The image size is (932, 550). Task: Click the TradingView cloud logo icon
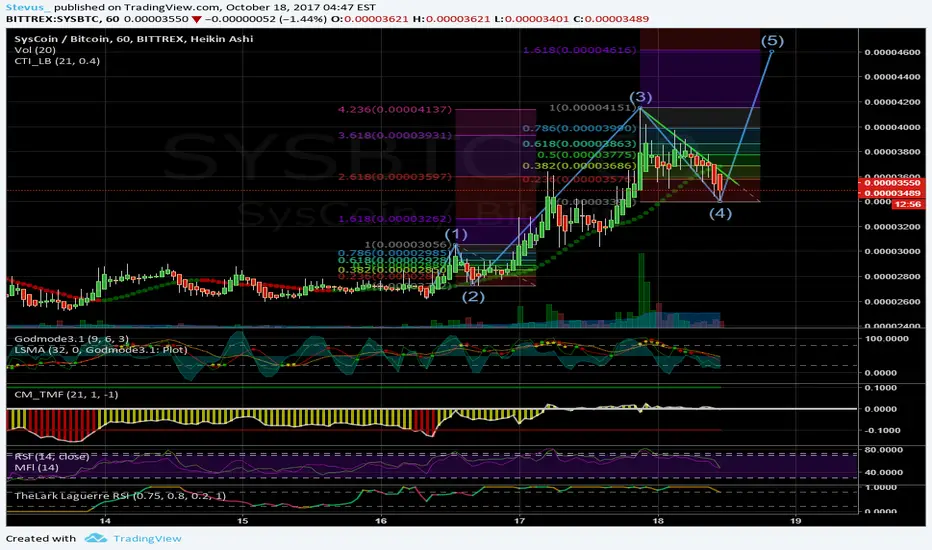tap(96, 538)
